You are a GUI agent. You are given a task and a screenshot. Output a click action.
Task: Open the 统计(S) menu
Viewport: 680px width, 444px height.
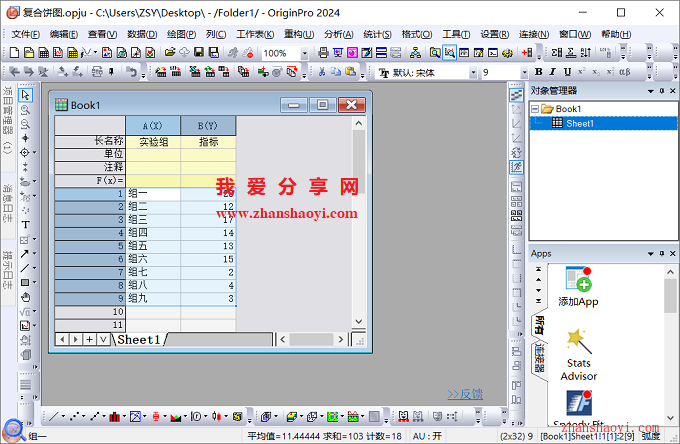pos(377,34)
